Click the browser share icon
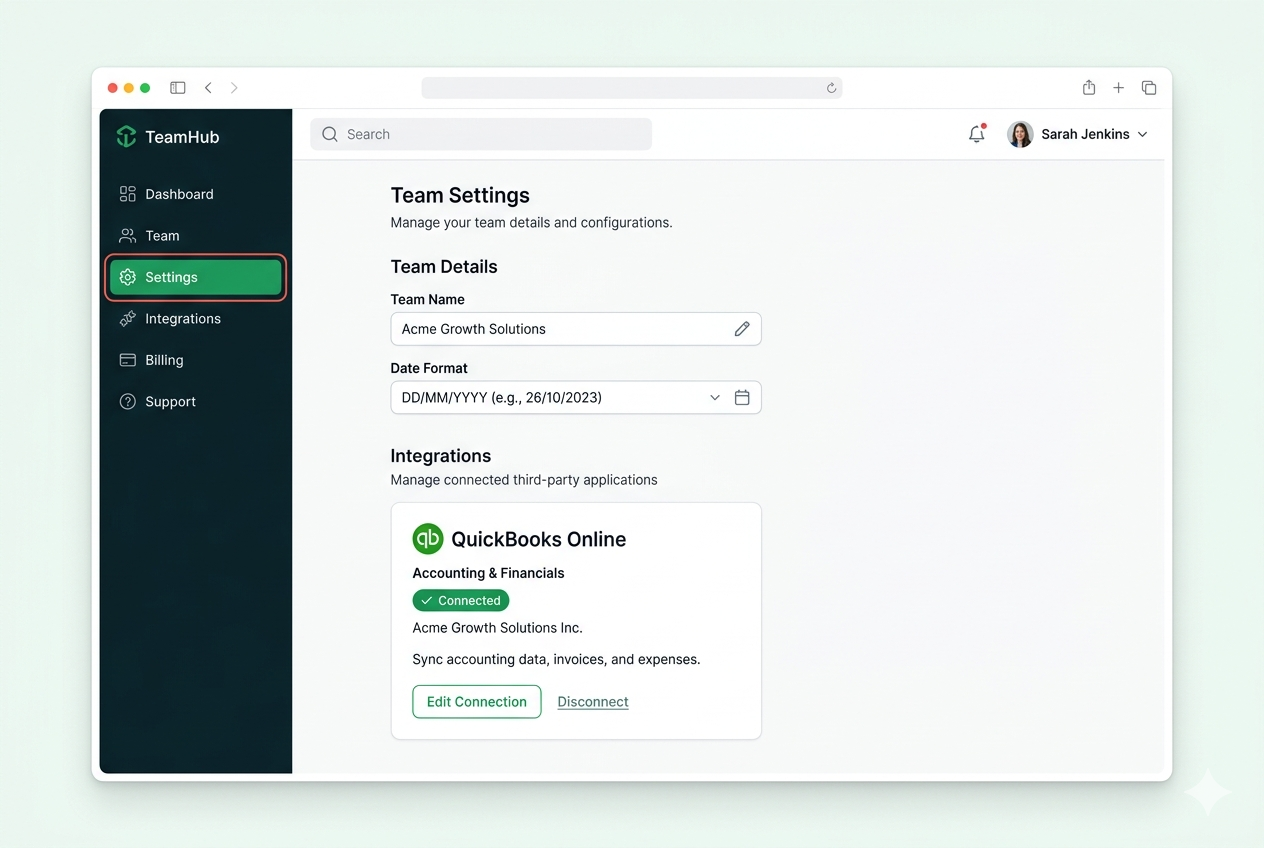 coord(1089,88)
